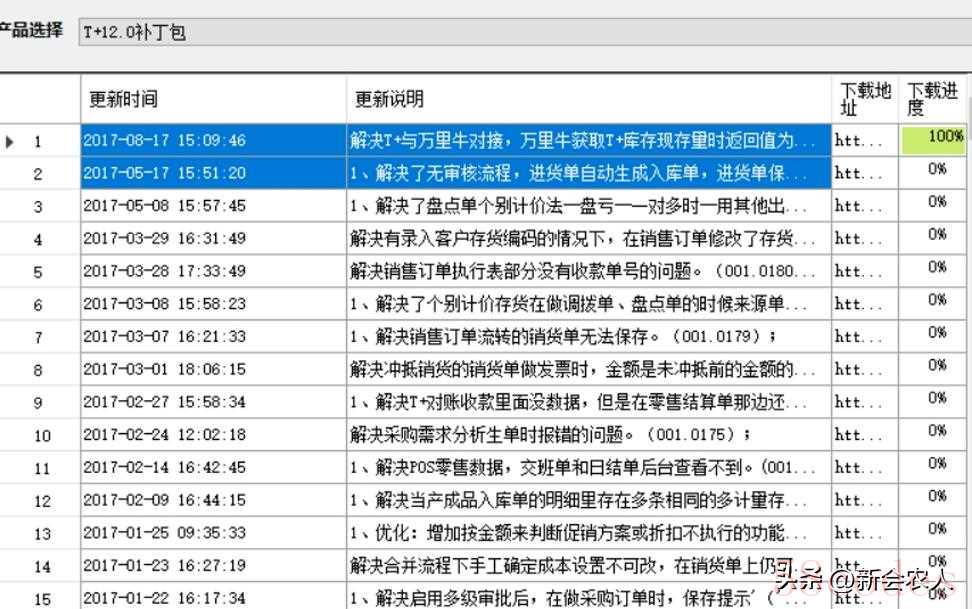Select row header number 7

tap(40, 337)
